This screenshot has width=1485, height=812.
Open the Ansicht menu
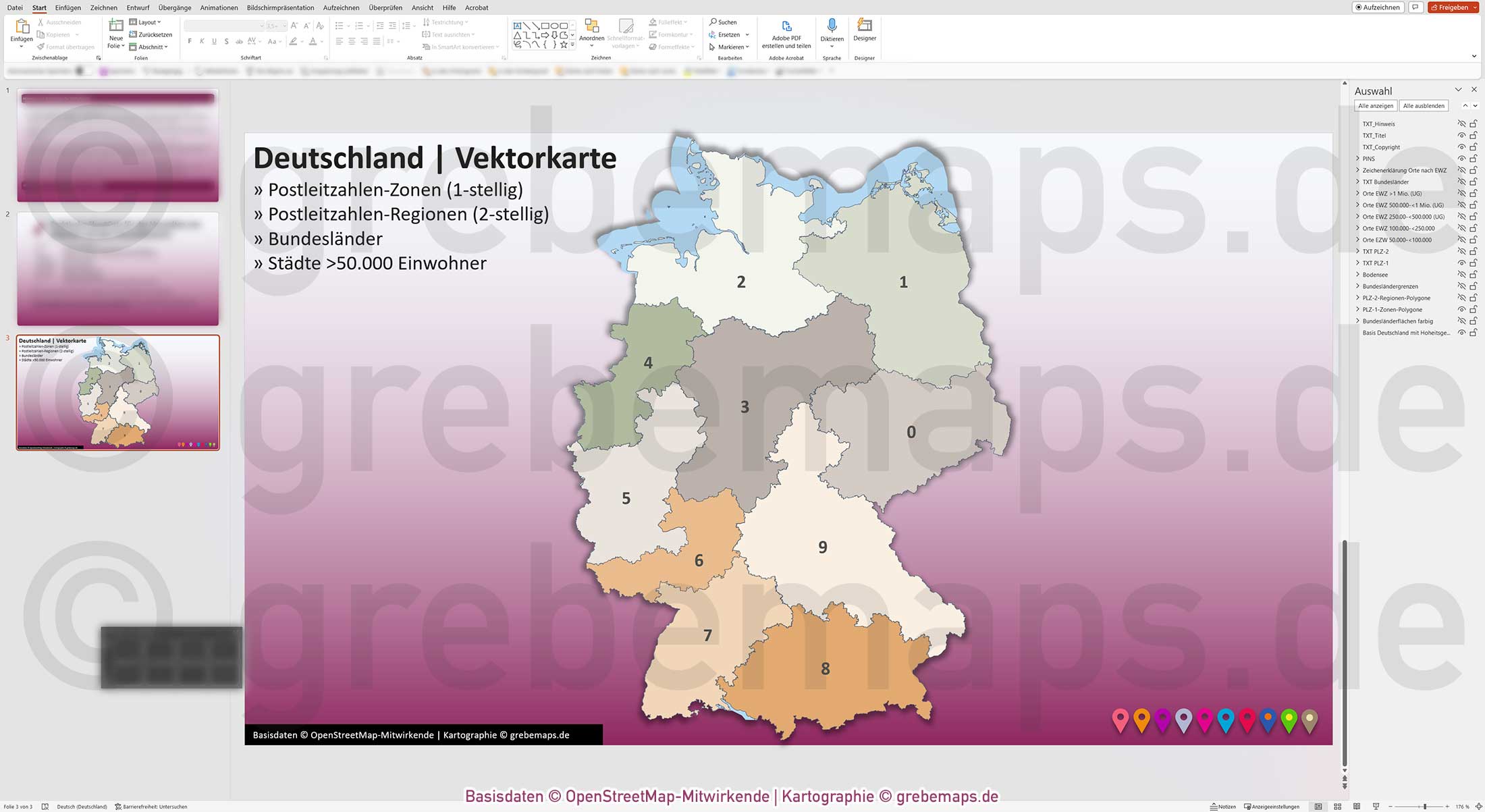click(423, 7)
